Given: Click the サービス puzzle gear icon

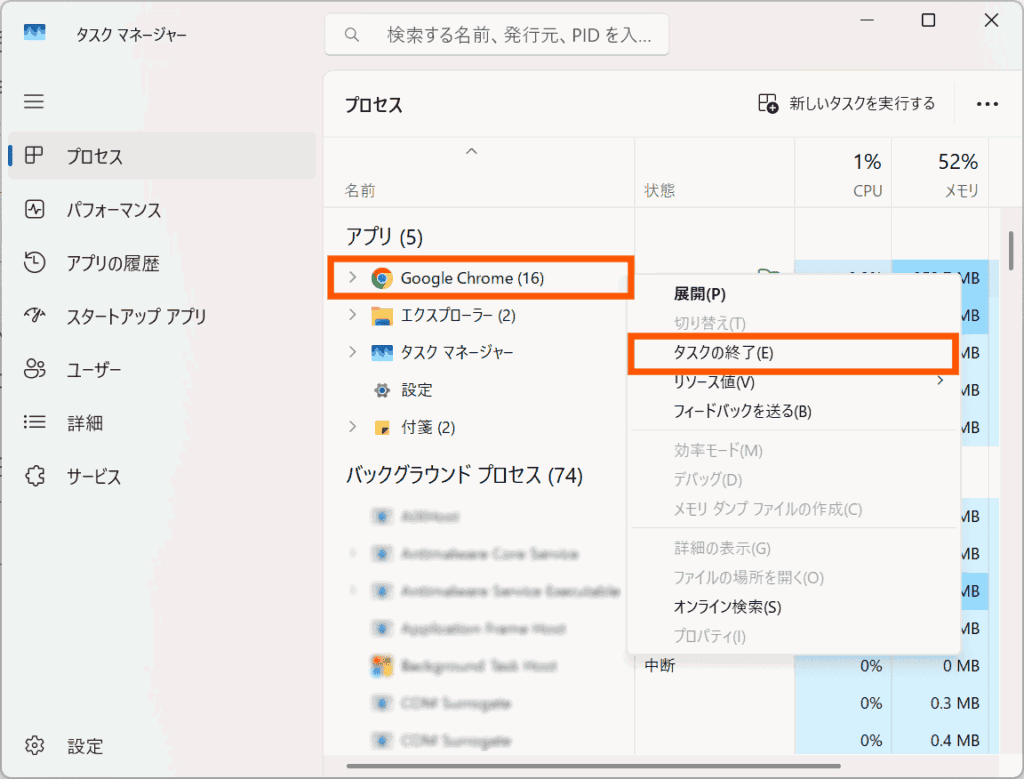Looking at the screenshot, I should point(34,476).
